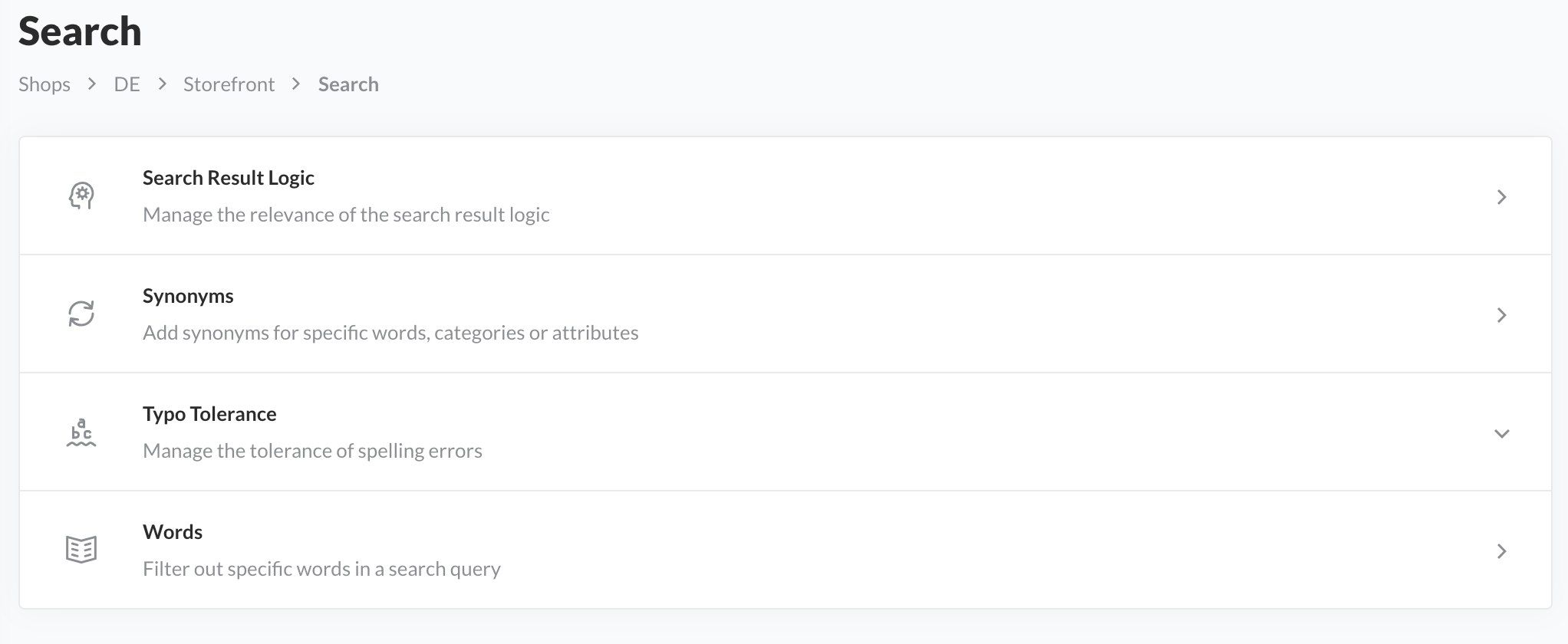
Task: Click "Filter out specific words" description
Action: [321, 569]
